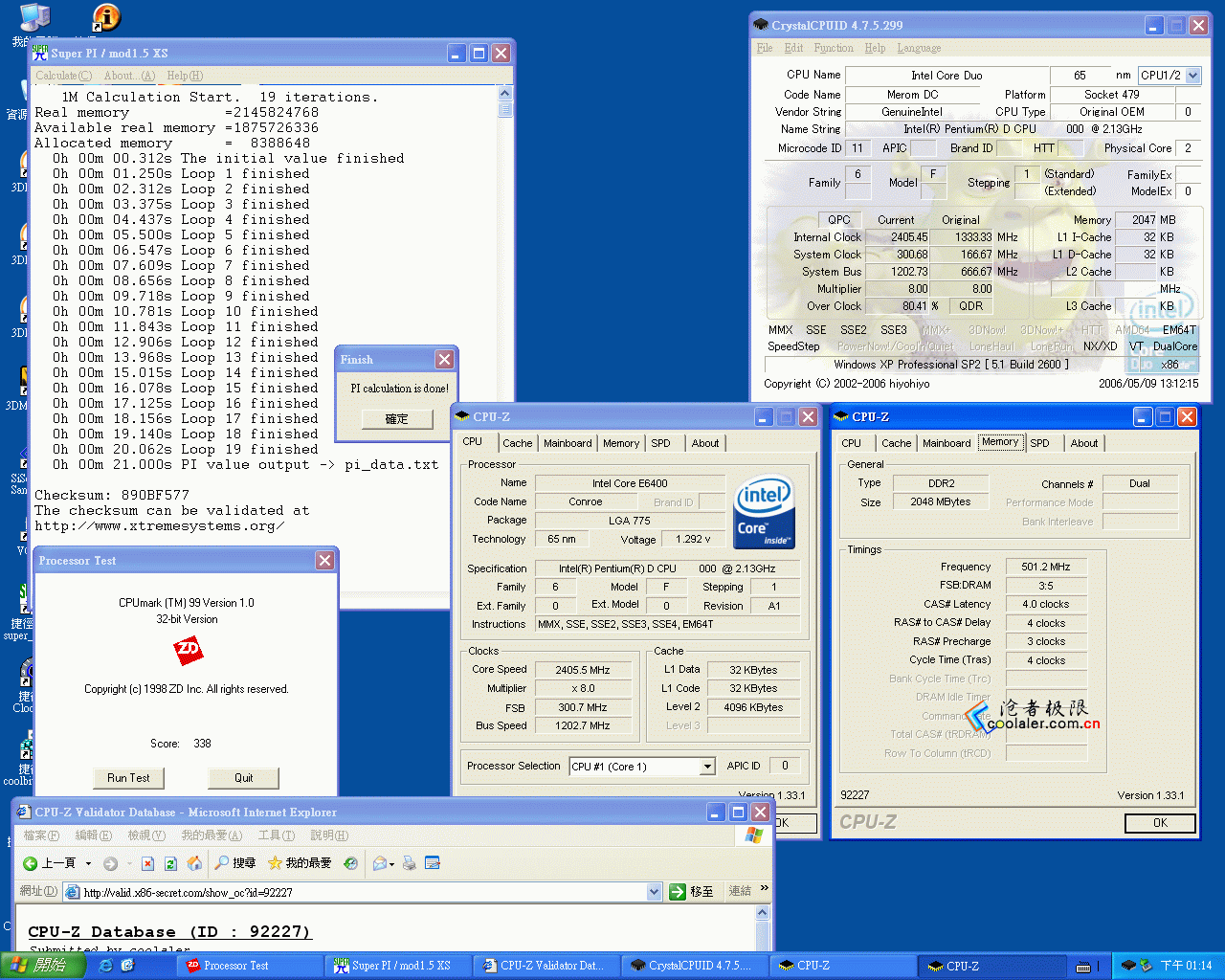Click the Search magnifier in IE toolbar
The width and height of the screenshot is (1225, 980).
tap(223, 863)
